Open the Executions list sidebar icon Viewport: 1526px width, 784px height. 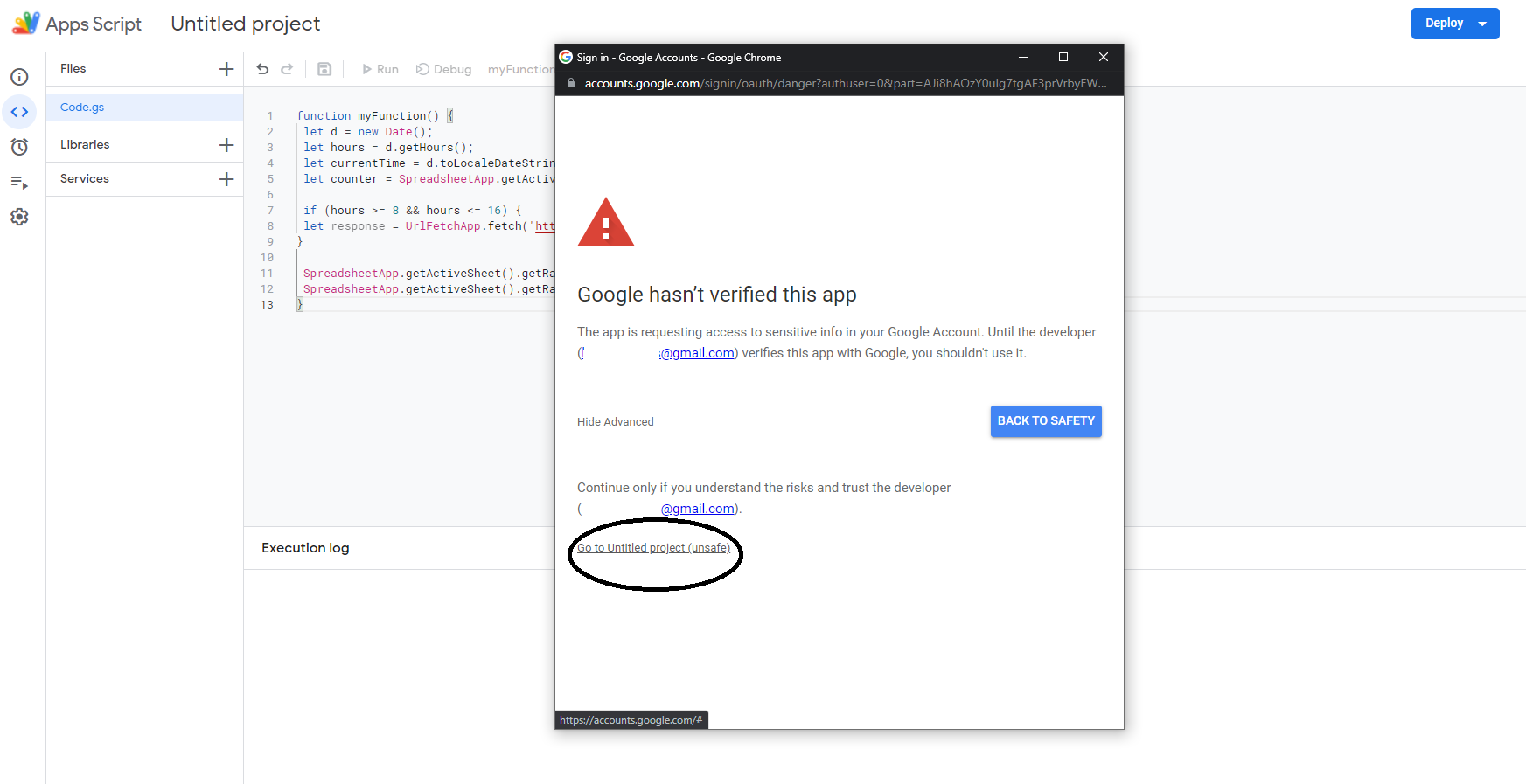point(19,182)
